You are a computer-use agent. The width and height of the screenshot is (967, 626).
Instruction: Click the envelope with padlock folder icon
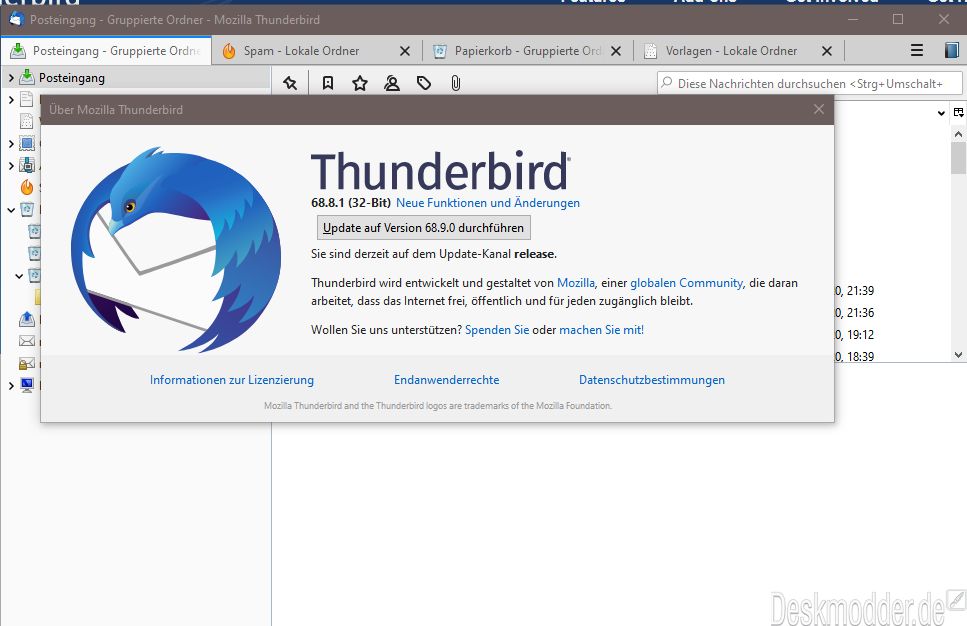(x=27, y=363)
